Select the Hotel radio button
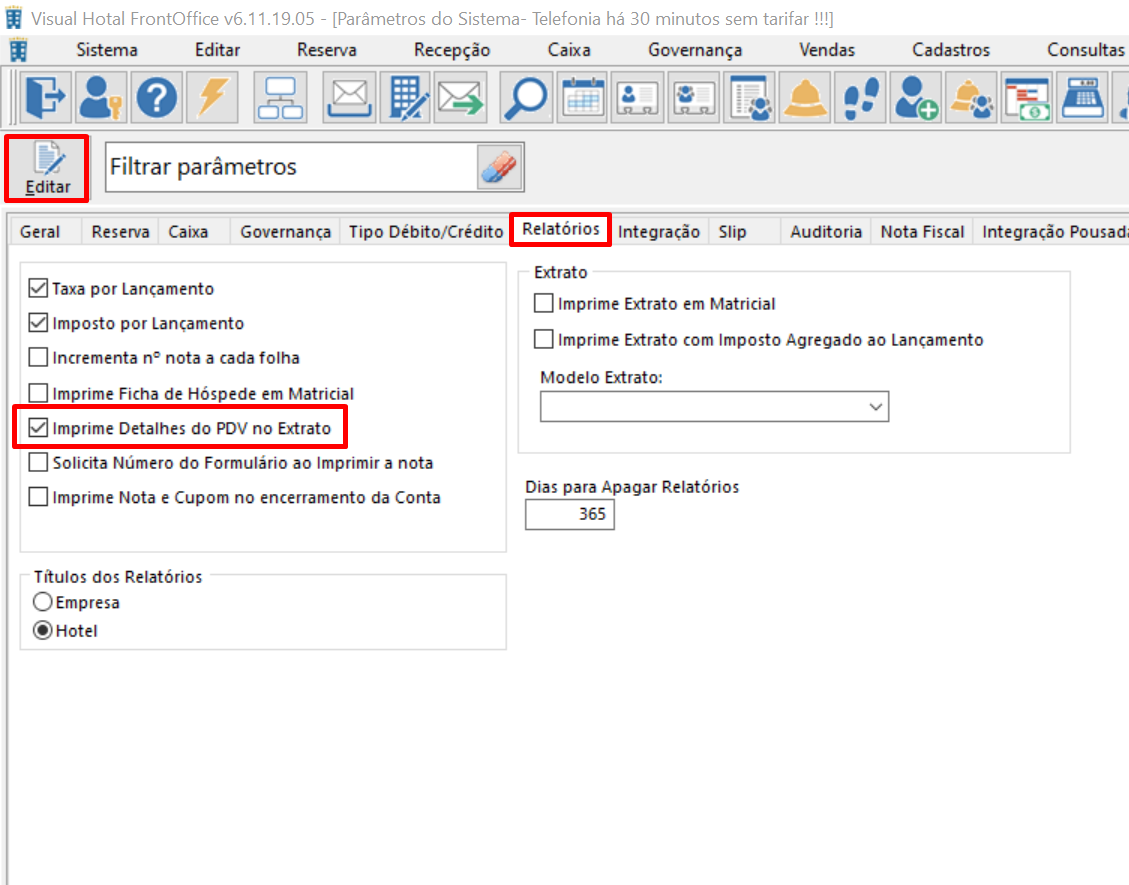Viewport: 1129px width, 885px height. 42,631
